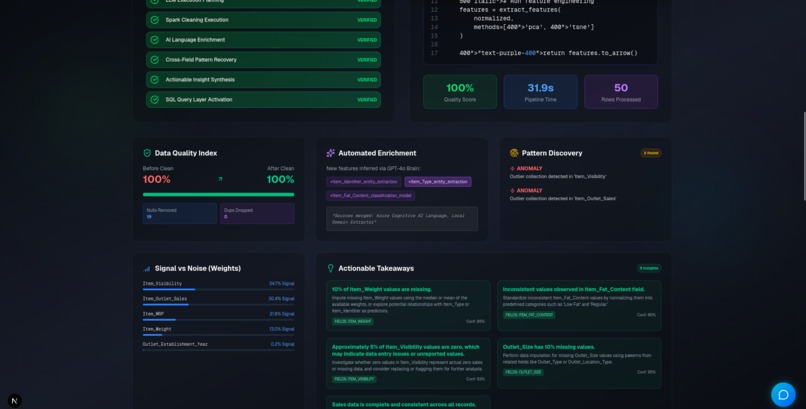
Task: Click the VERIFIED badge on Actionable Insight Synthesis
Action: 367,80
